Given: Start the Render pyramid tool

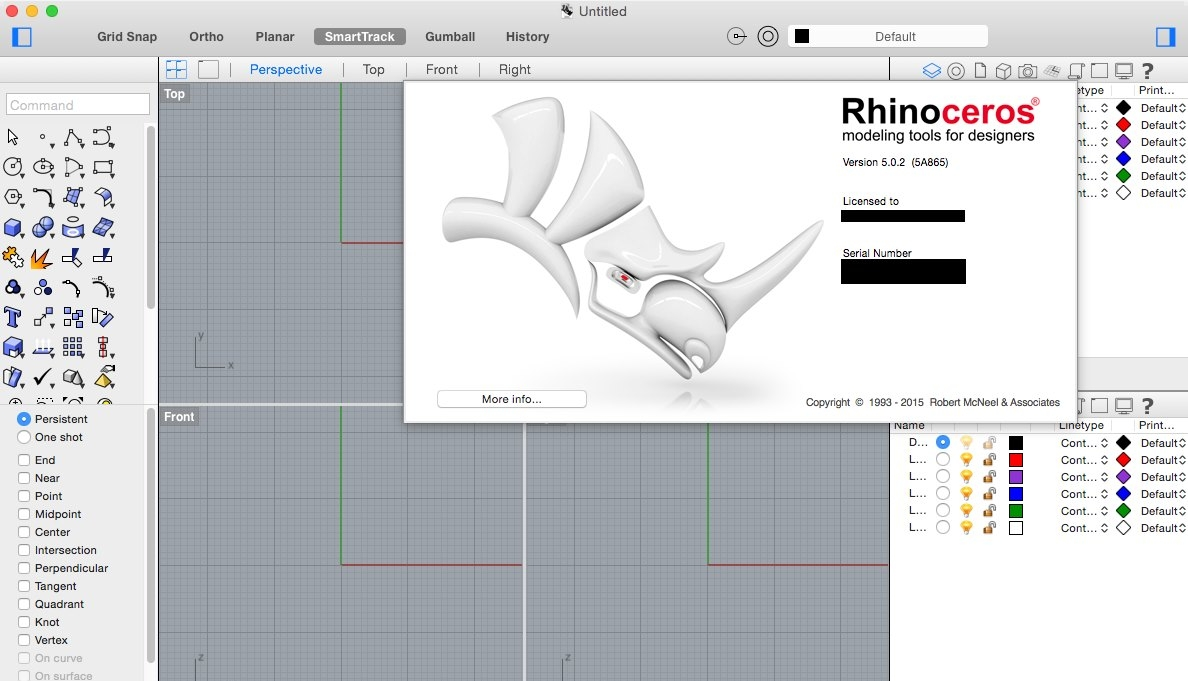Looking at the screenshot, I should pos(105,376).
